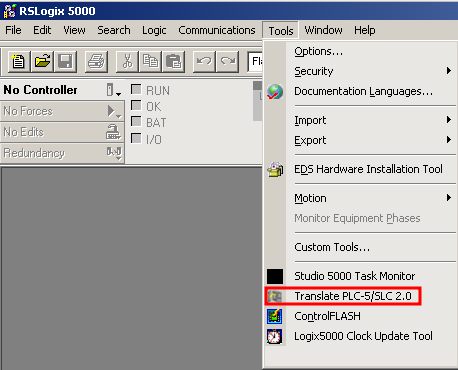
Task: Click the No Forces status button
Action: pyautogui.click(x=62, y=111)
